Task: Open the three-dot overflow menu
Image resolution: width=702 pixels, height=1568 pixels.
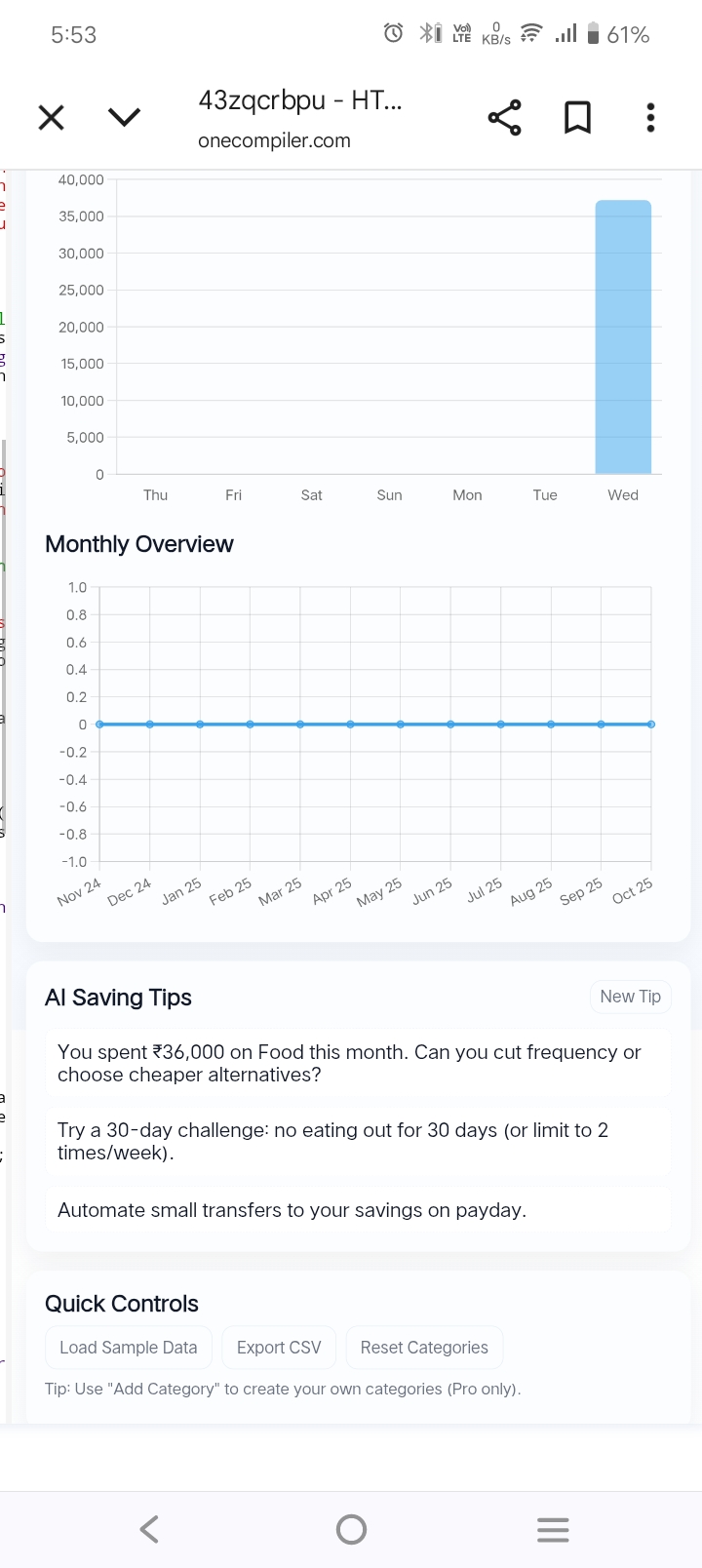Action: point(650,118)
